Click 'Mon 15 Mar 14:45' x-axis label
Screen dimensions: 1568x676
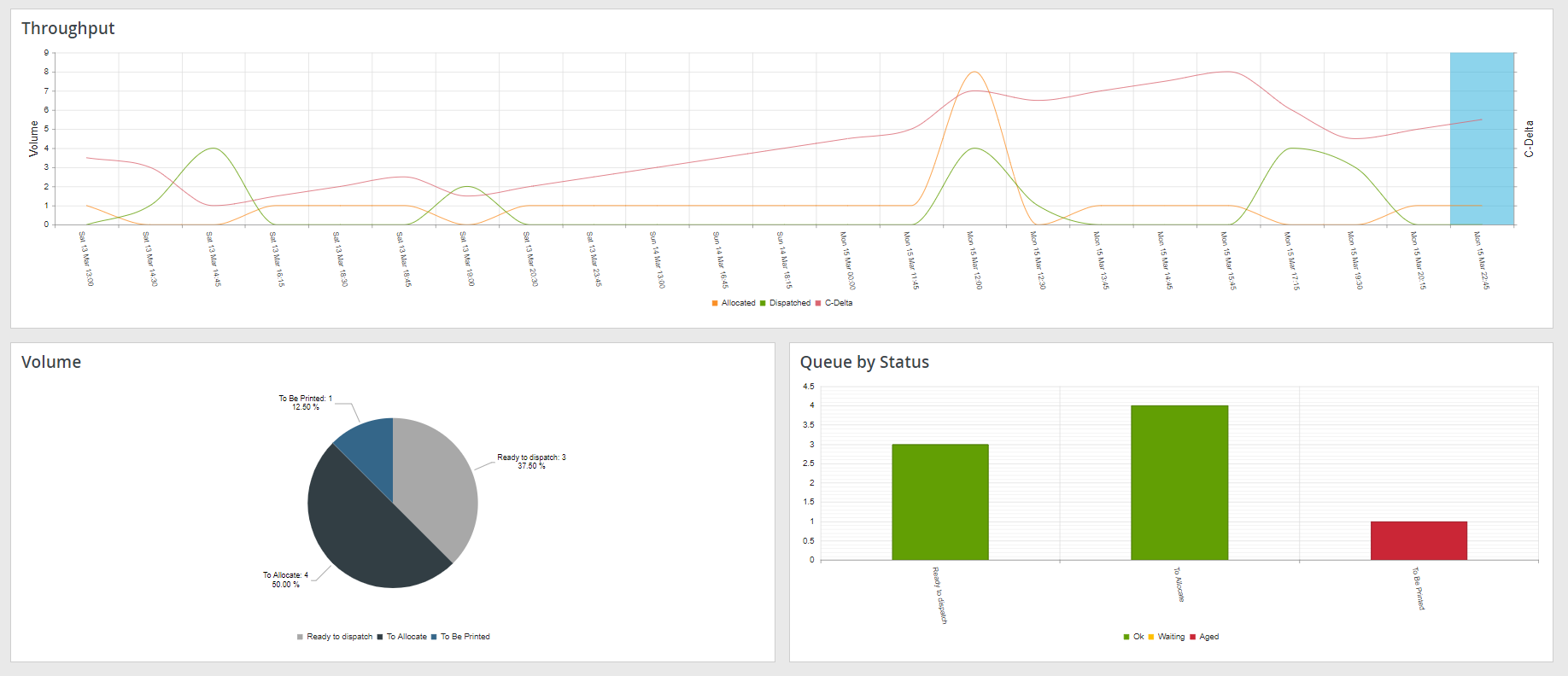coord(1165,260)
